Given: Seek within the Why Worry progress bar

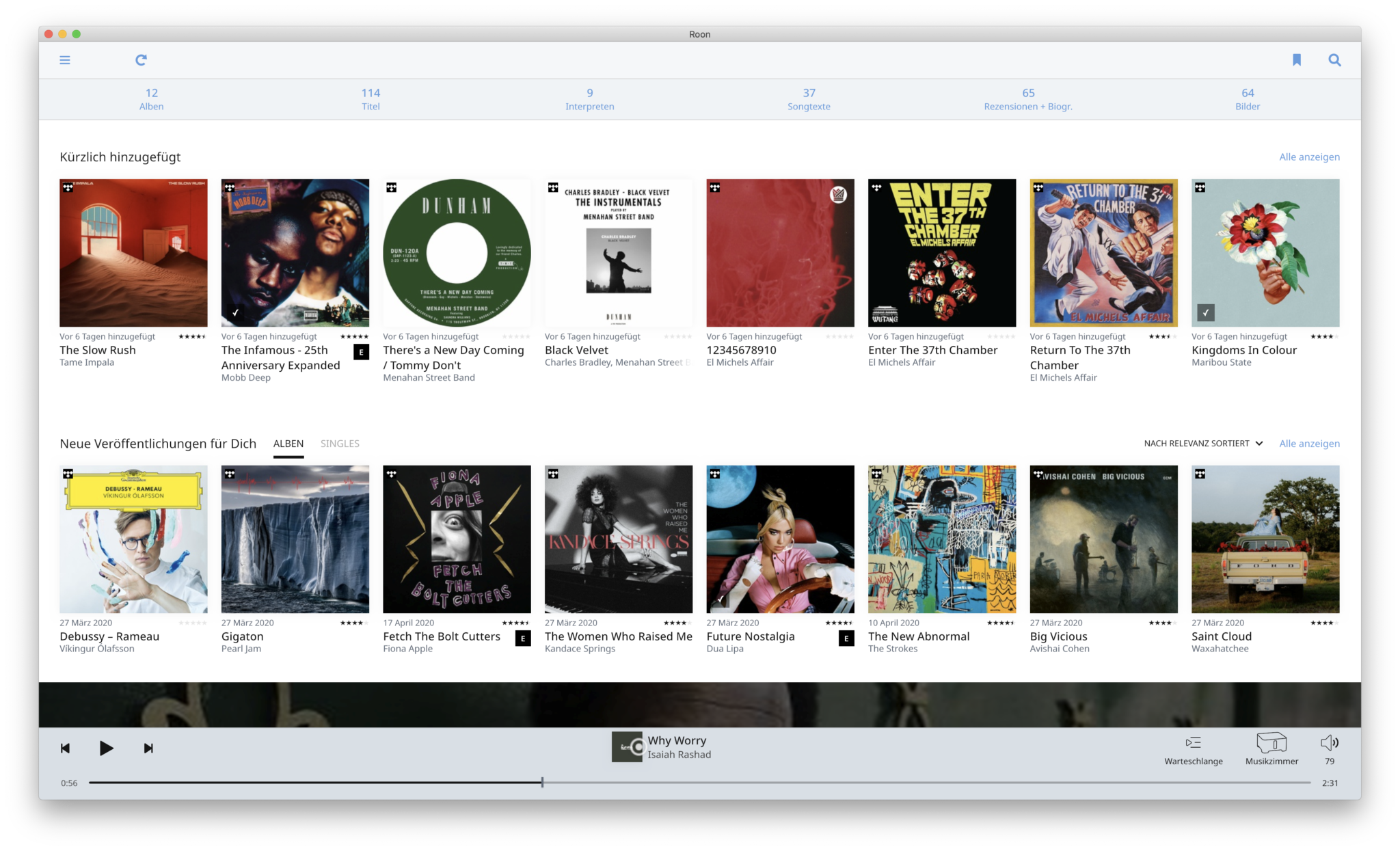Looking at the screenshot, I should [x=541, y=781].
